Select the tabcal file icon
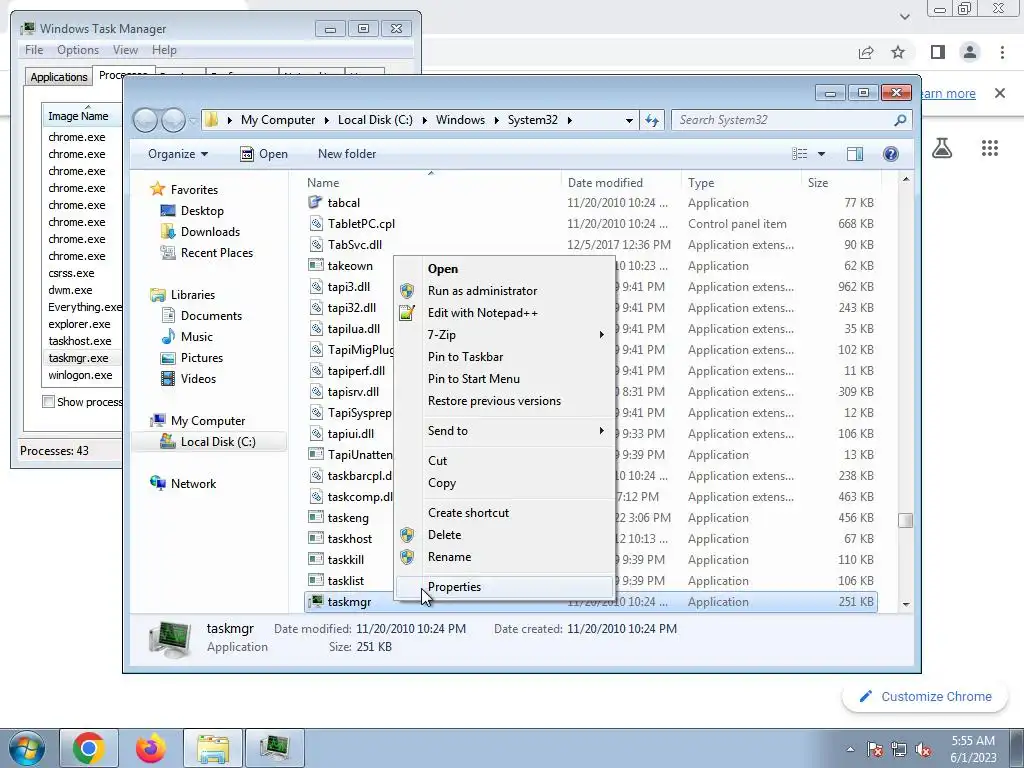 point(315,202)
